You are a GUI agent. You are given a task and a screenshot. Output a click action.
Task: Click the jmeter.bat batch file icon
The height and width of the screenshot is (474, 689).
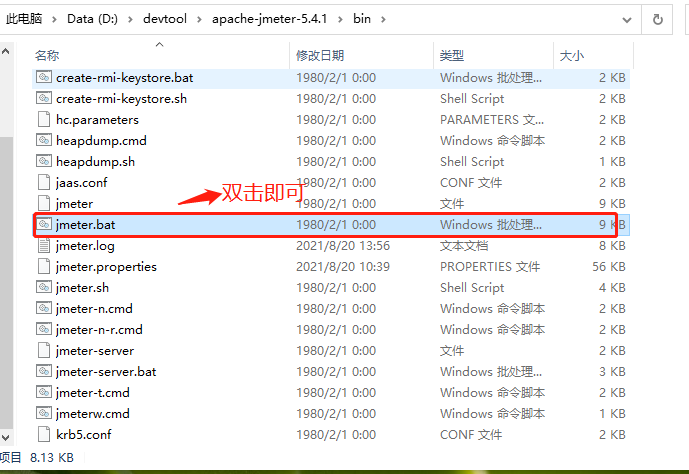[44, 224]
